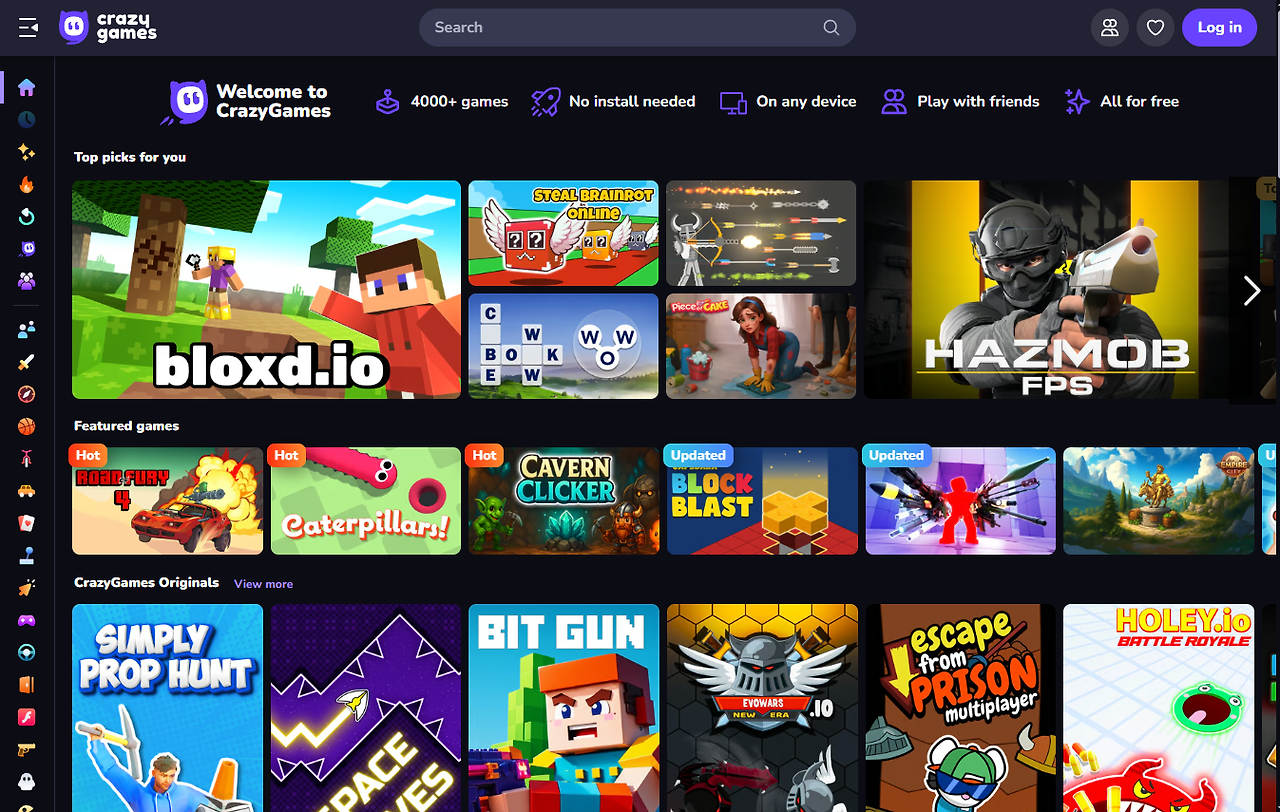The image size is (1280, 812).
Task: Open Road Fury 4 featured game
Action: 167,501
